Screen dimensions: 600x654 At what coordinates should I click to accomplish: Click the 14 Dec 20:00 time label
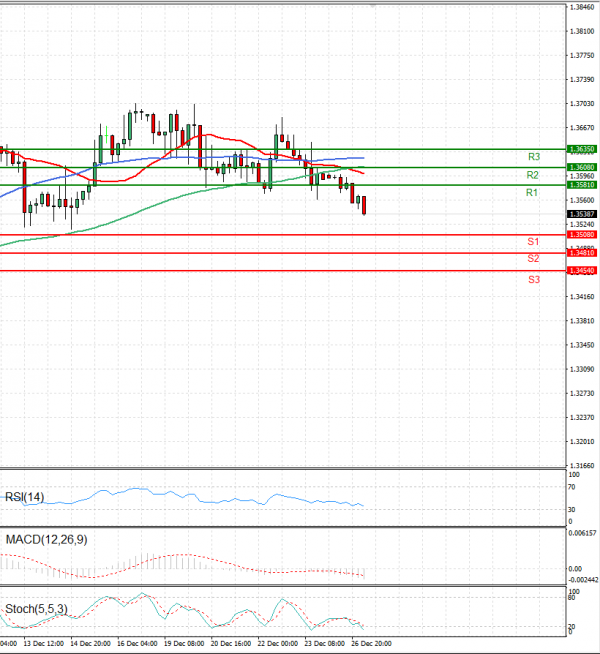90,644
